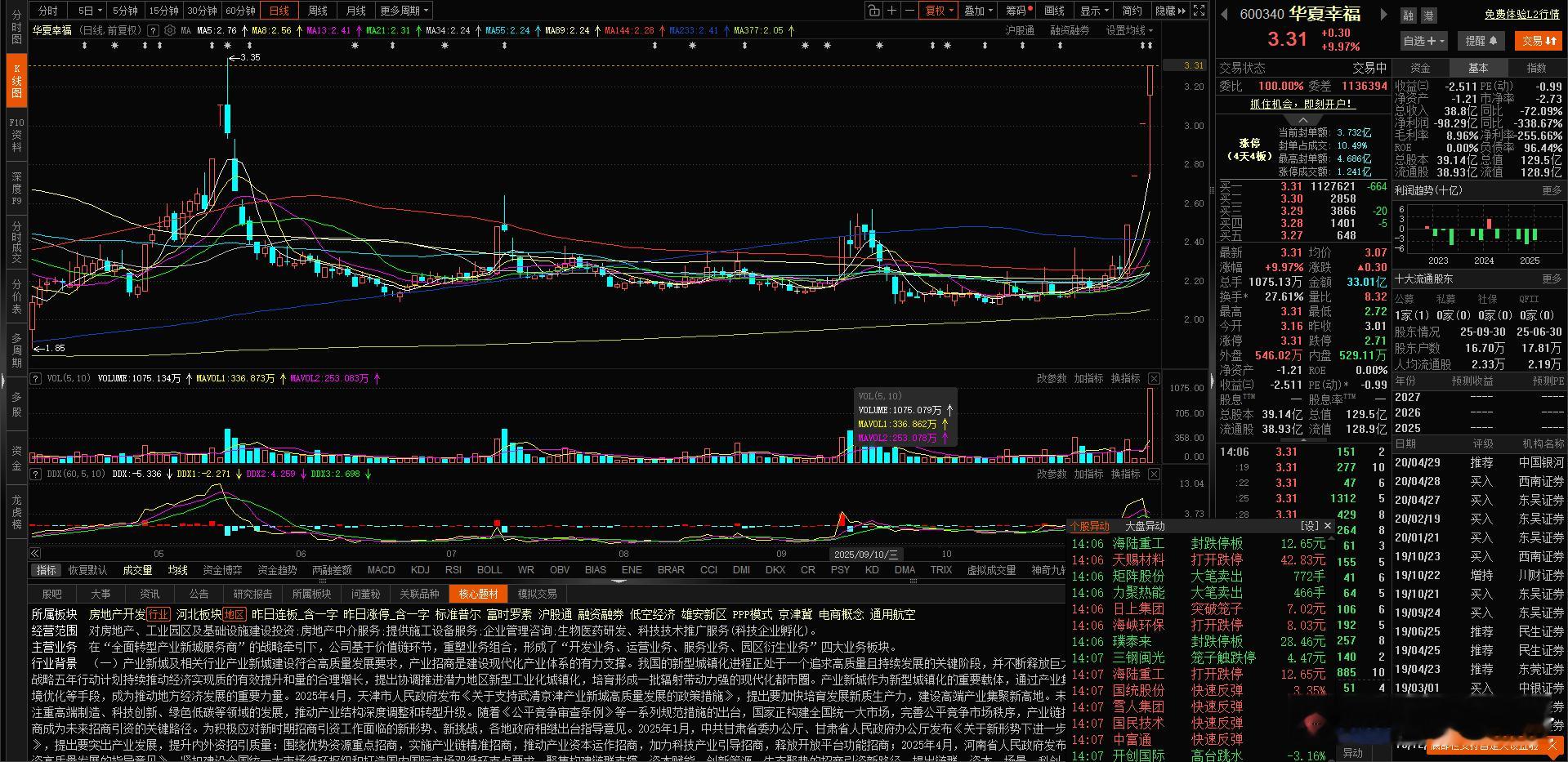Screen dimensions: 1568x762
Task: Toggle the 融资融券 overlay
Action: point(1070,30)
